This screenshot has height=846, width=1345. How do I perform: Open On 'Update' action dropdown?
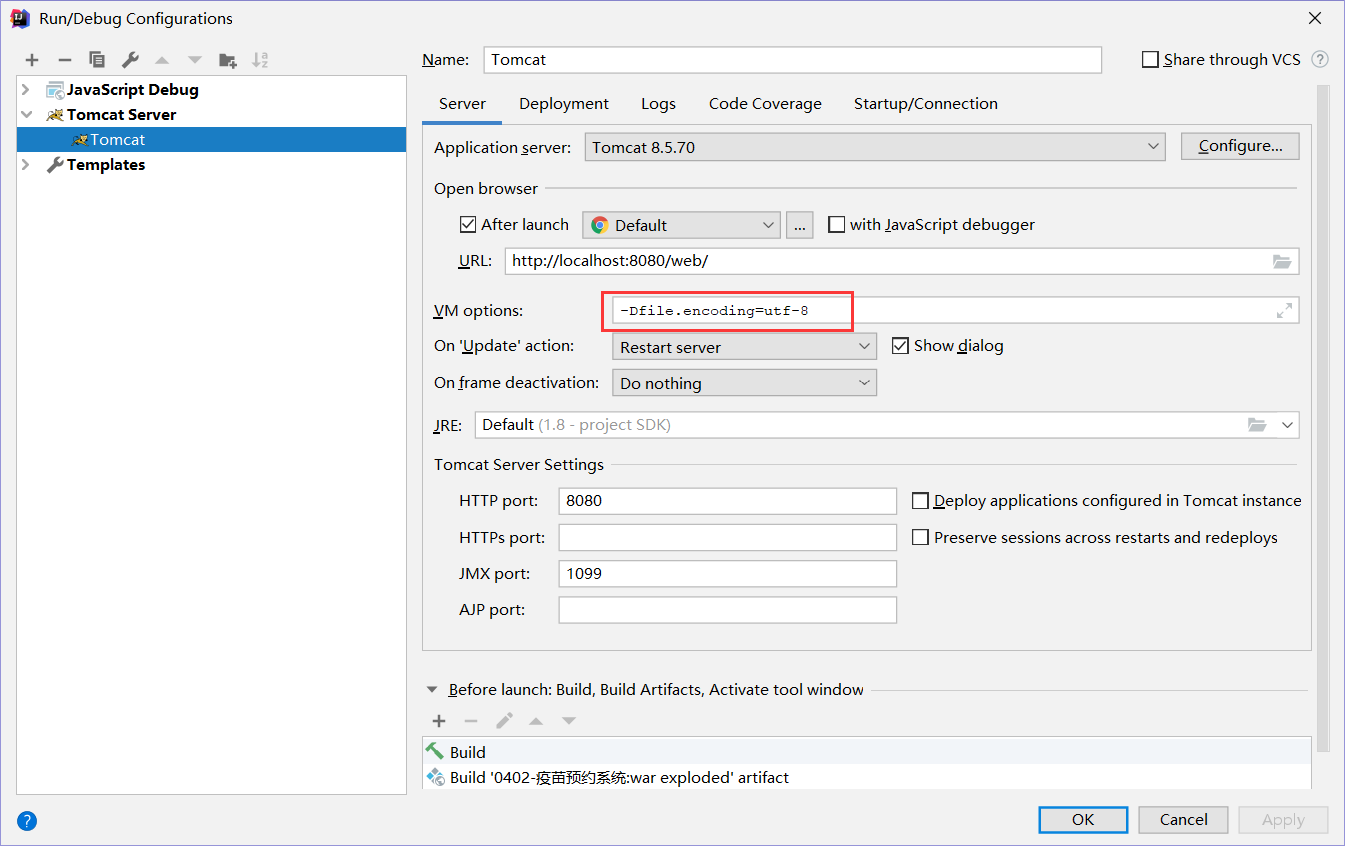[744, 347]
